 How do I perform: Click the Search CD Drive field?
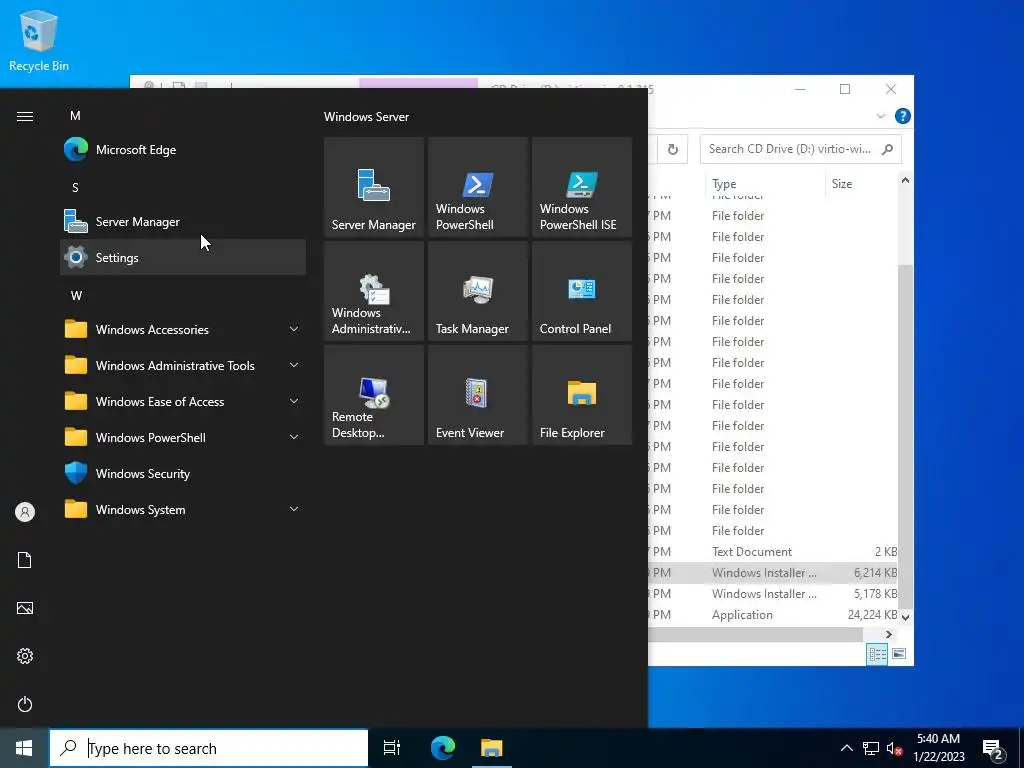tap(801, 149)
